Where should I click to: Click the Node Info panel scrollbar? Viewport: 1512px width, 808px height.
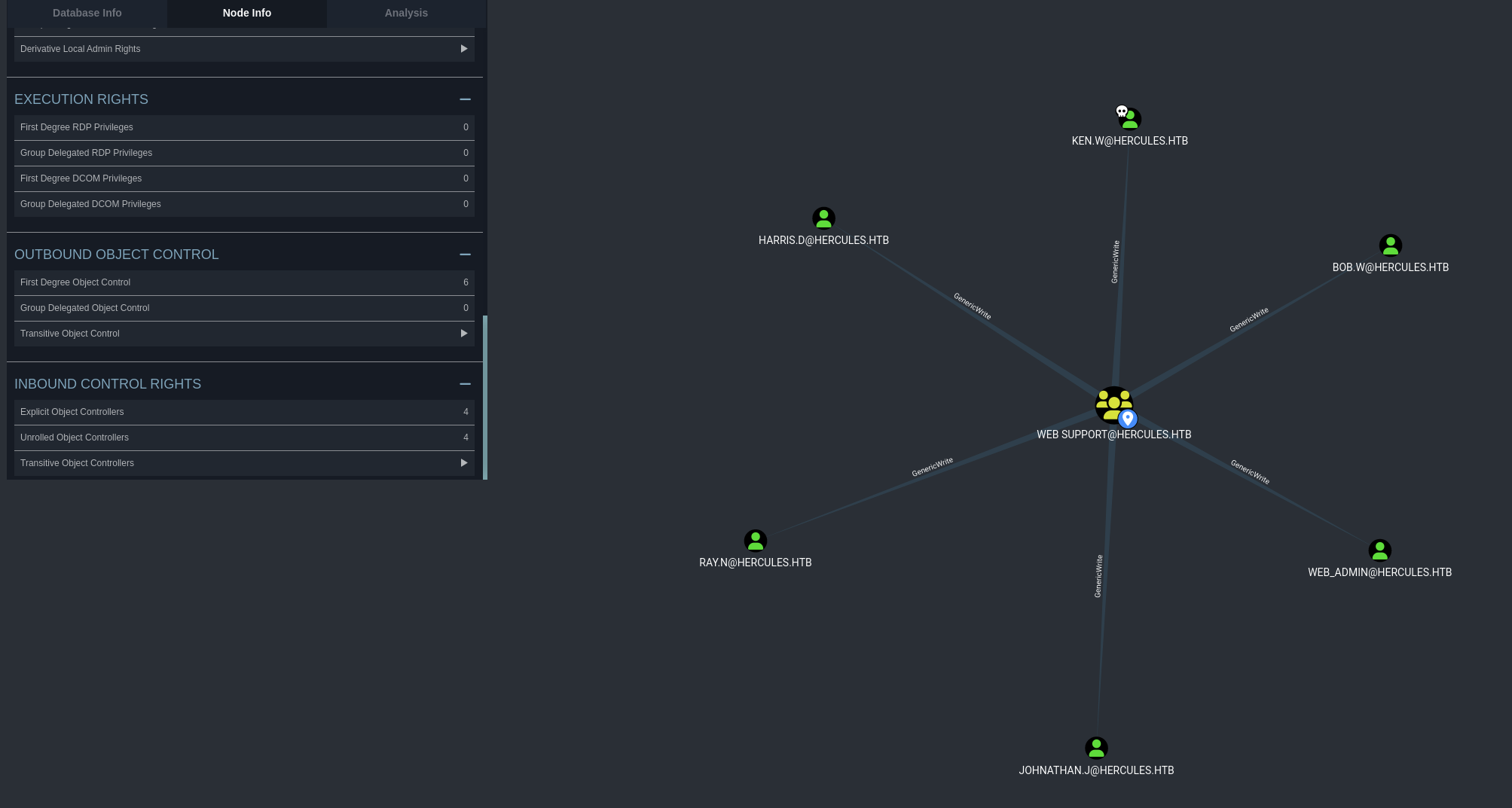coord(484,397)
